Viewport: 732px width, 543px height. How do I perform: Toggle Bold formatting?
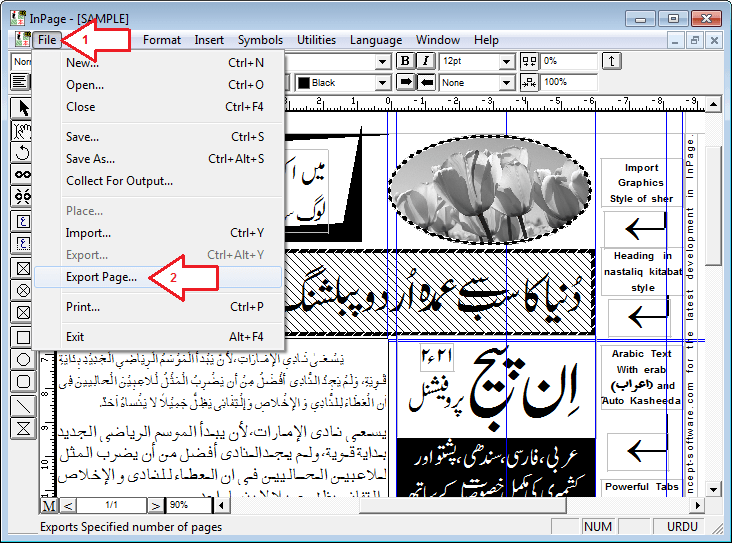(x=405, y=61)
